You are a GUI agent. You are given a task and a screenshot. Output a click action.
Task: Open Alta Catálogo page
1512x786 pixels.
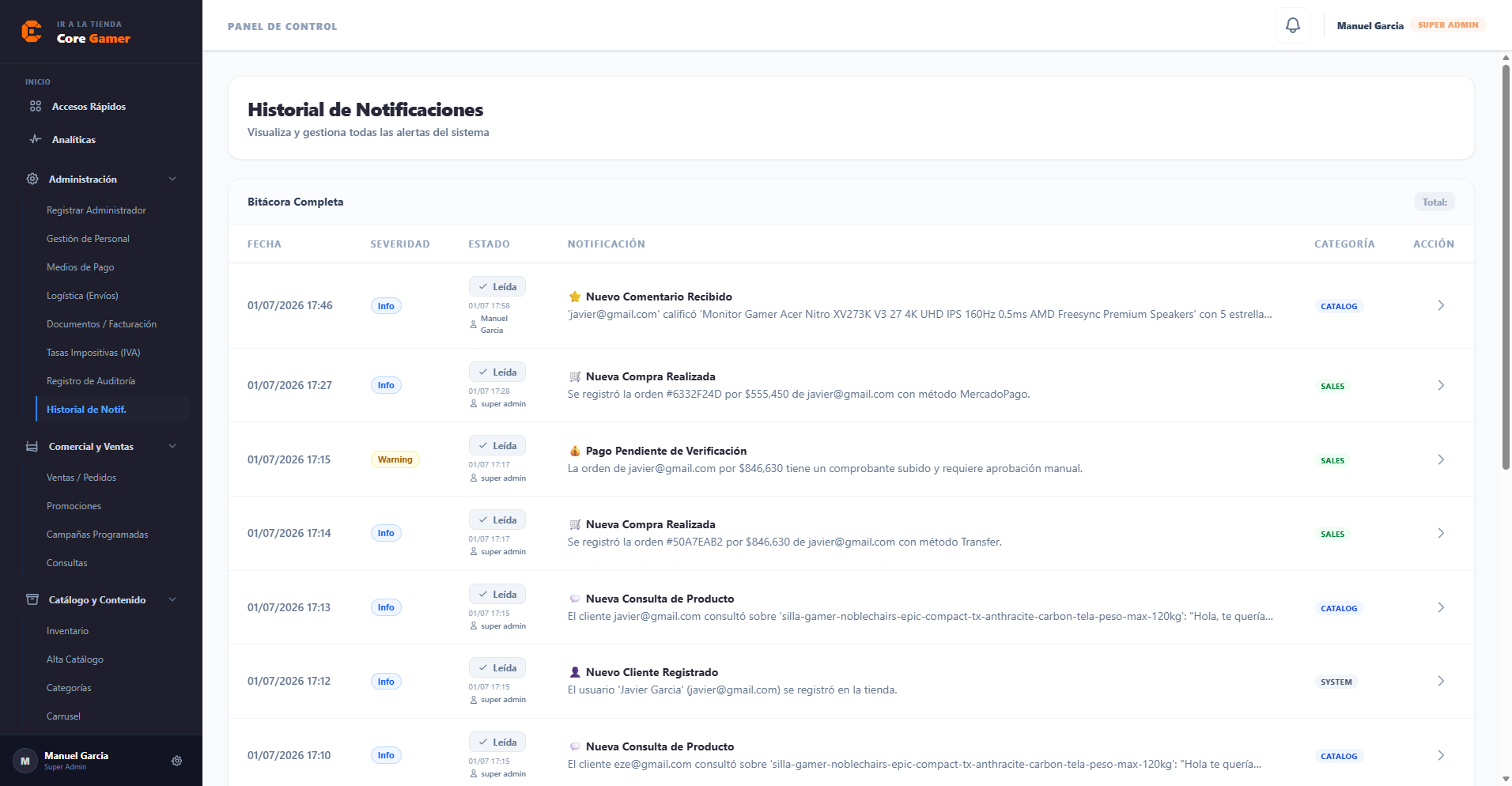75,659
